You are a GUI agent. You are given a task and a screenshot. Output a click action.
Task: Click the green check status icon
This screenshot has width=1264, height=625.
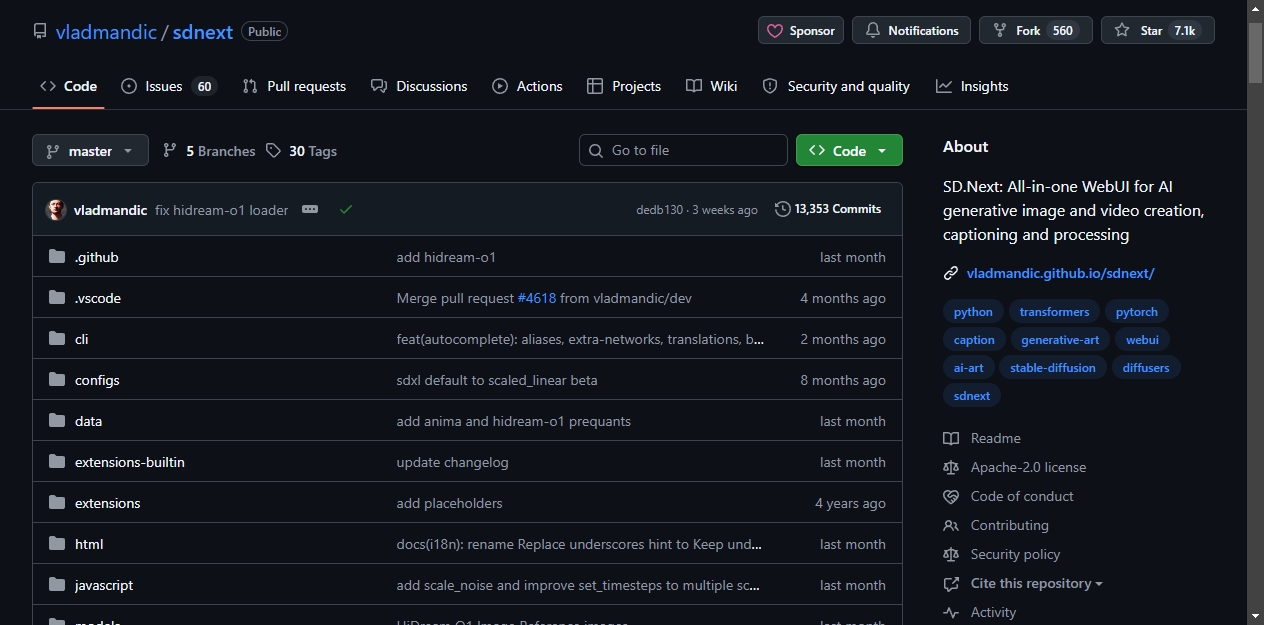tap(346, 210)
